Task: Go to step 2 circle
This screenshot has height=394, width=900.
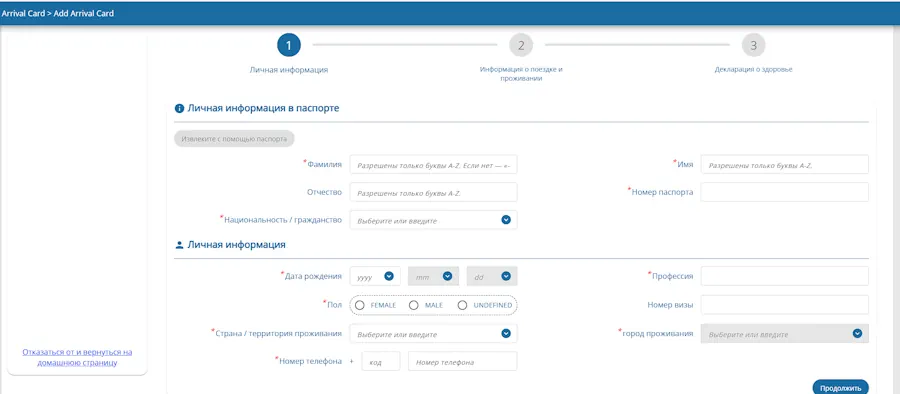Action: point(521,45)
